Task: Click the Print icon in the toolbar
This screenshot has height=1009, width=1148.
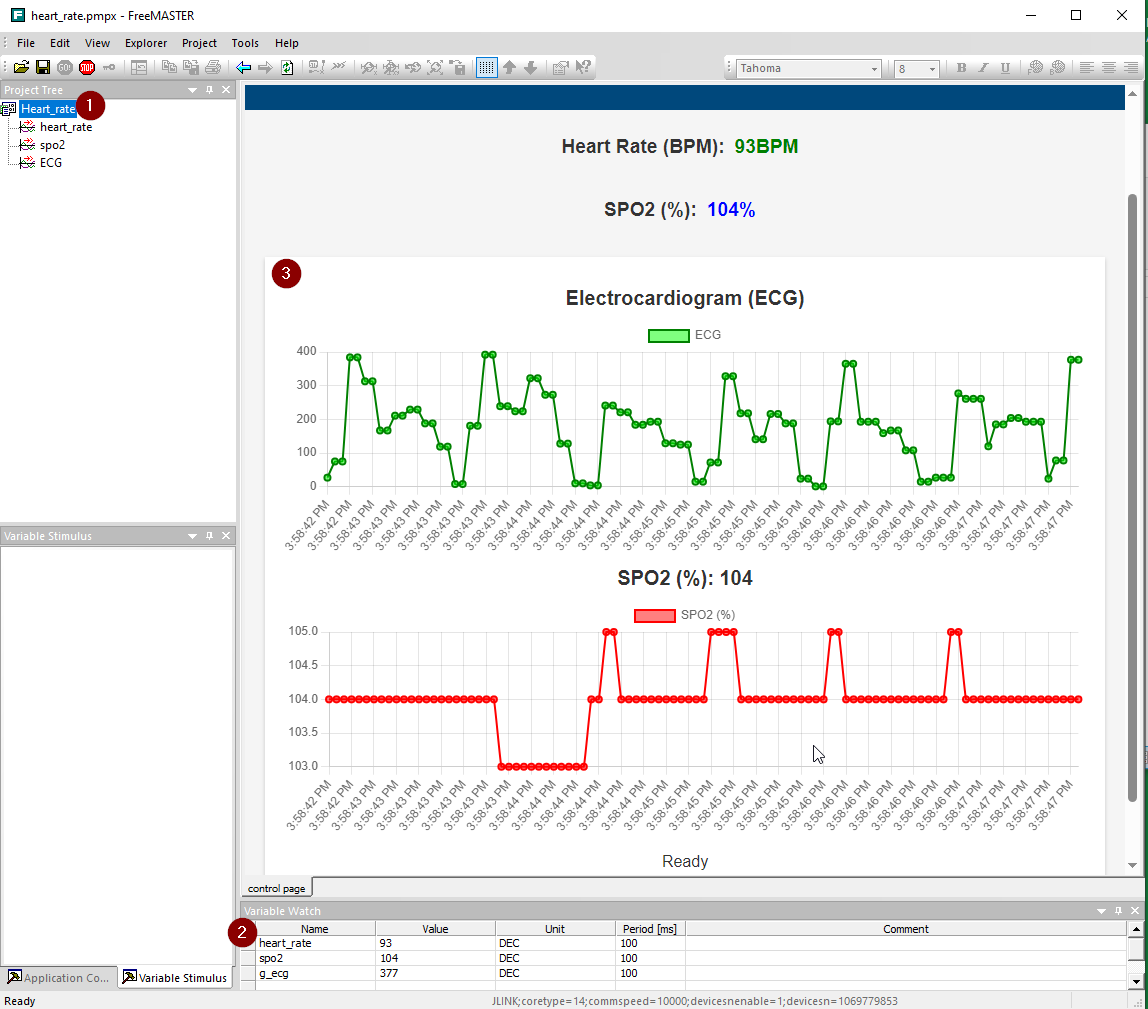Action: click(x=213, y=67)
